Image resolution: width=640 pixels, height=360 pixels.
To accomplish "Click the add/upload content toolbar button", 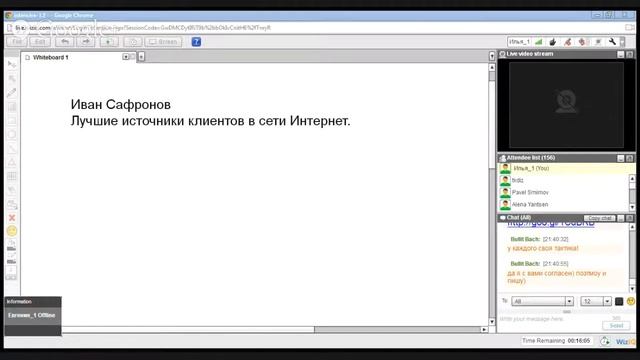I will point(109,42).
